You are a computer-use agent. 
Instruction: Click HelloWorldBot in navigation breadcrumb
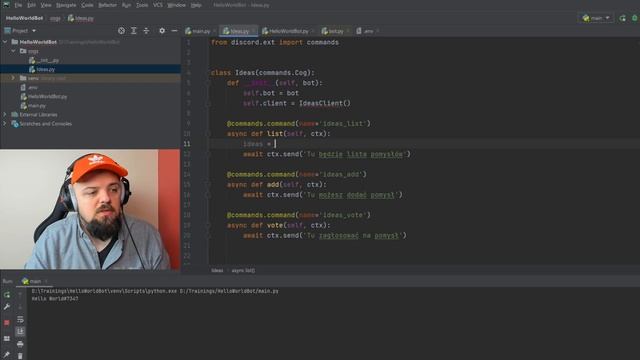click(24, 18)
